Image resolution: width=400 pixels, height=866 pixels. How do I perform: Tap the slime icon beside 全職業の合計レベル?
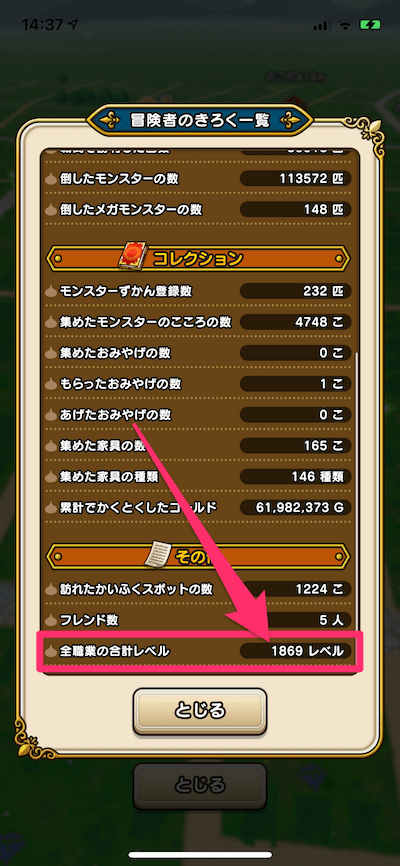click(x=51, y=652)
